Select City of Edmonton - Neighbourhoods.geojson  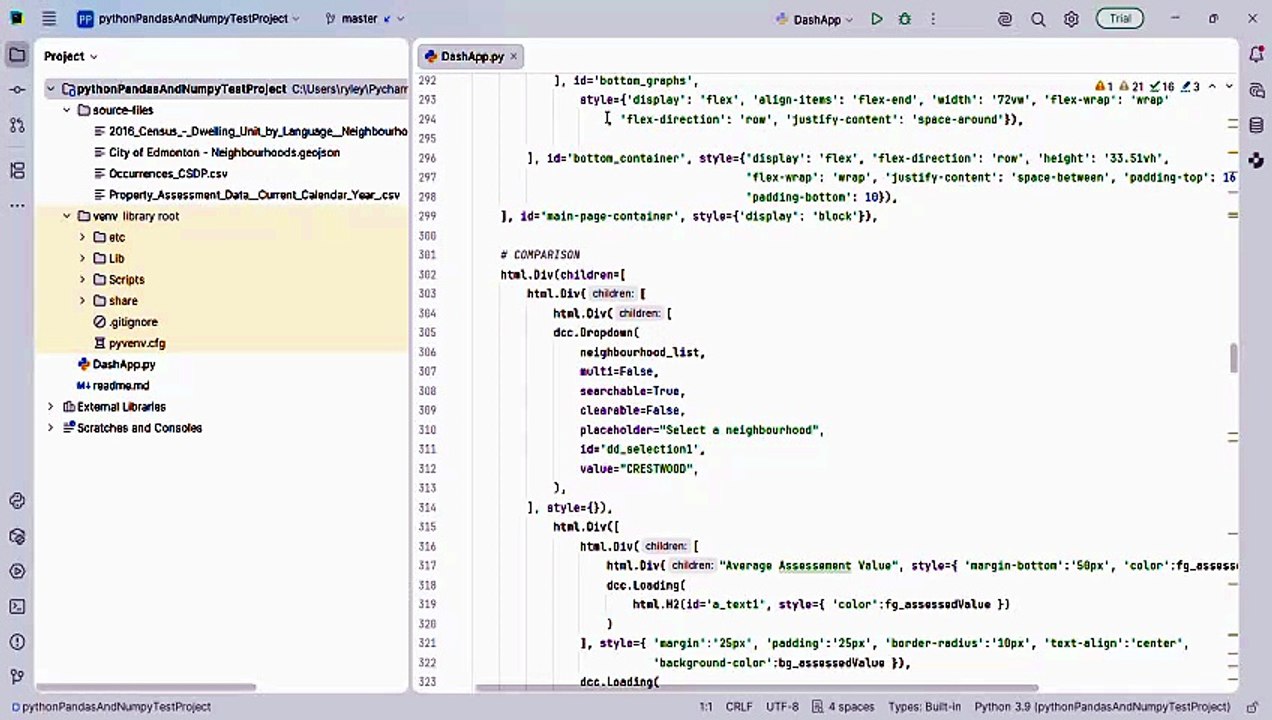[217, 152]
